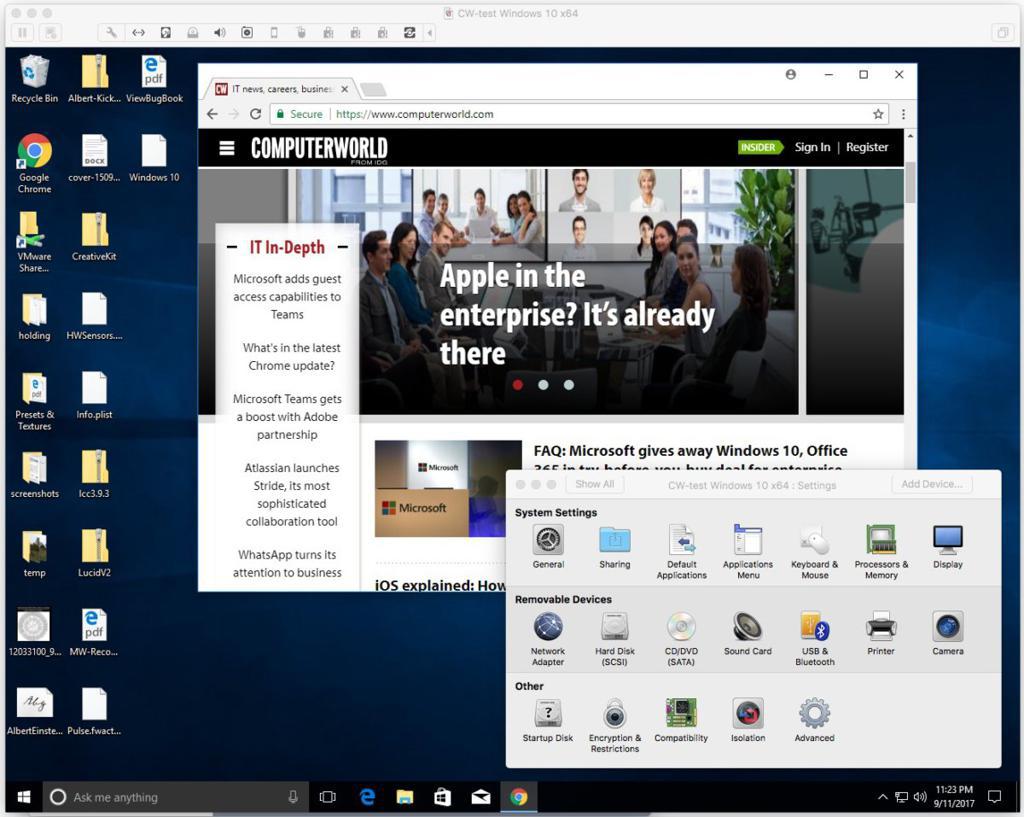Open the Windows Start menu
The height and width of the screenshot is (817, 1024).
point(24,797)
